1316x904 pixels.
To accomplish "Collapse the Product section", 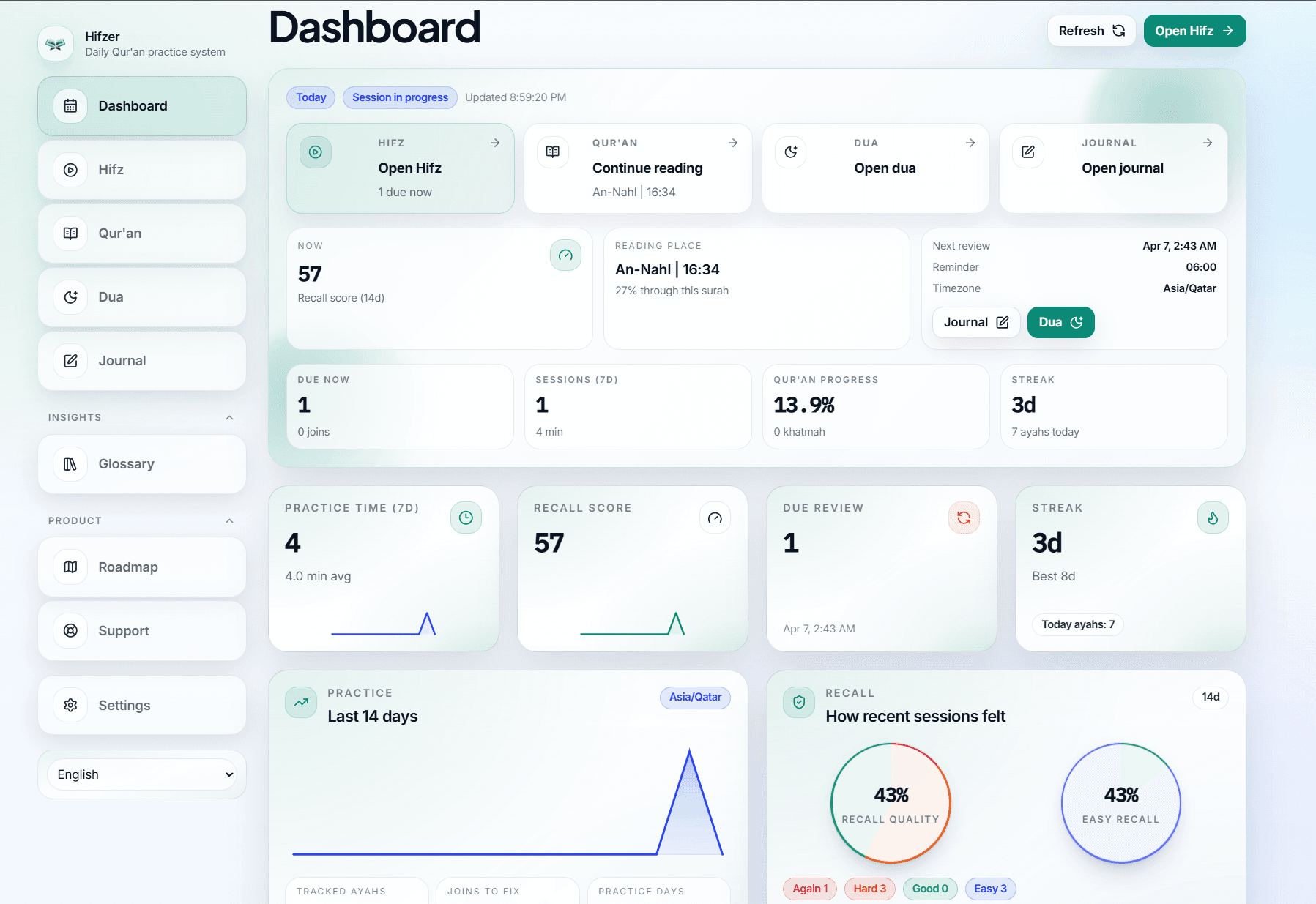I will (229, 520).
